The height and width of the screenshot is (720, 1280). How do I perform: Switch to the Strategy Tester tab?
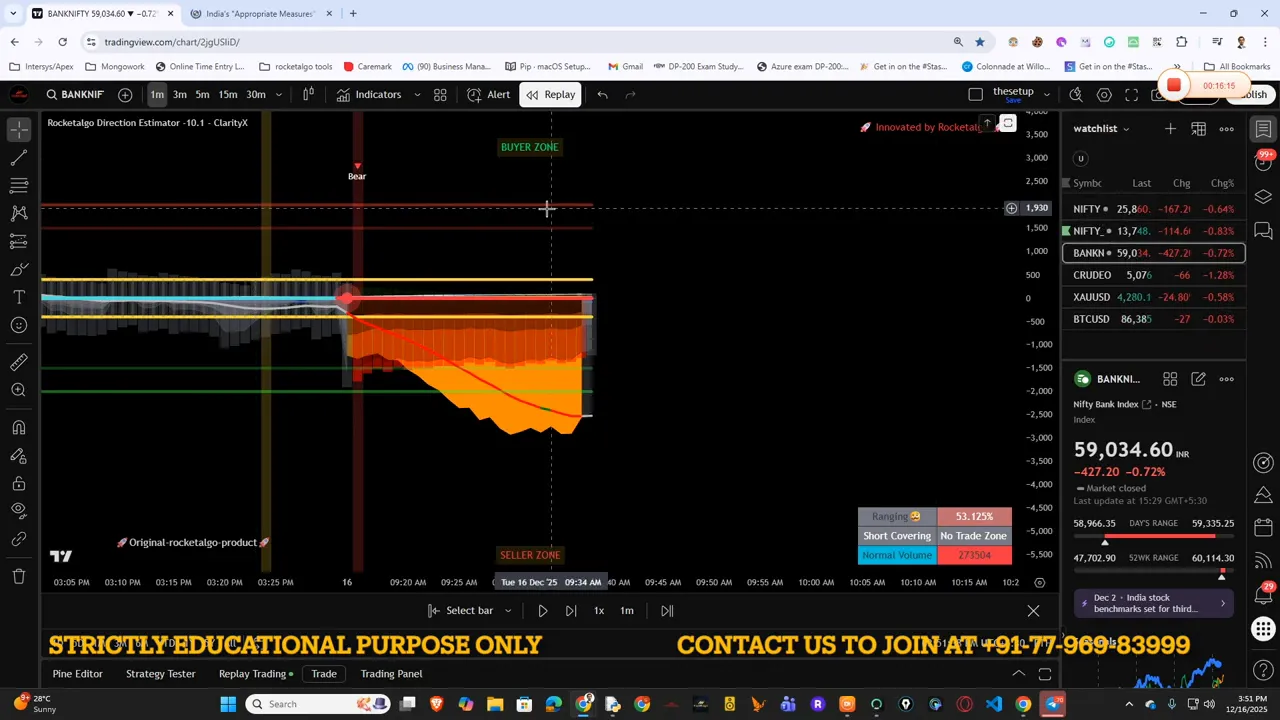click(x=160, y=673)
